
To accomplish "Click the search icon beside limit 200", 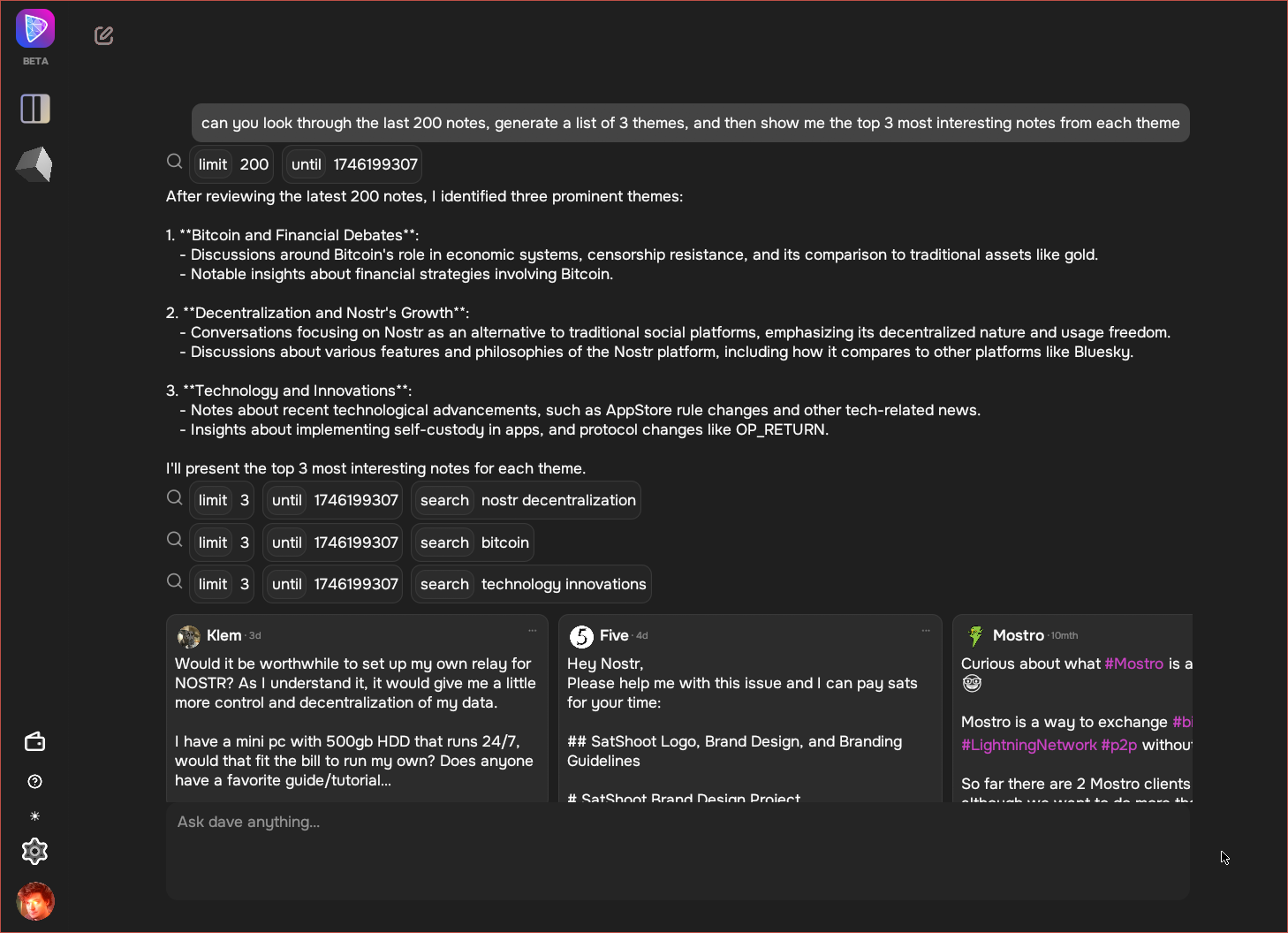I will (x=175, y=162).
